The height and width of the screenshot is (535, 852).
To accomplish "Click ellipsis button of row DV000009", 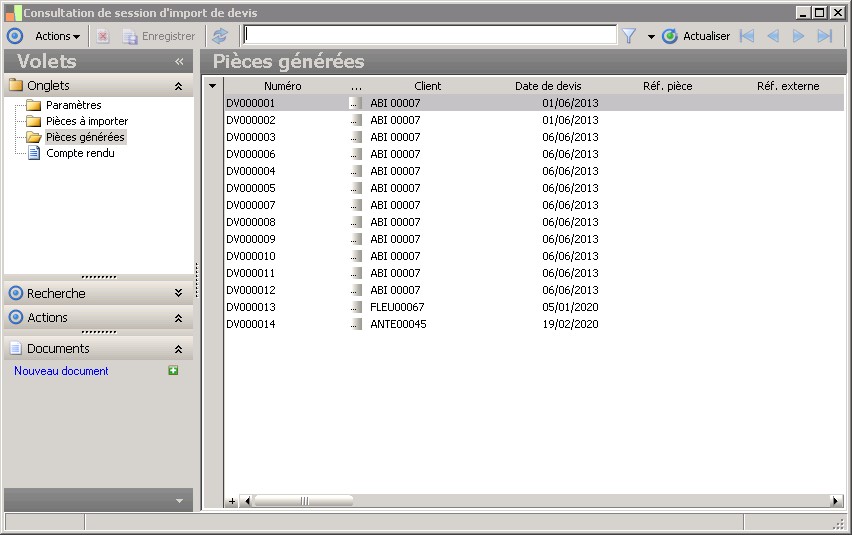I will (x=355, y=239).
